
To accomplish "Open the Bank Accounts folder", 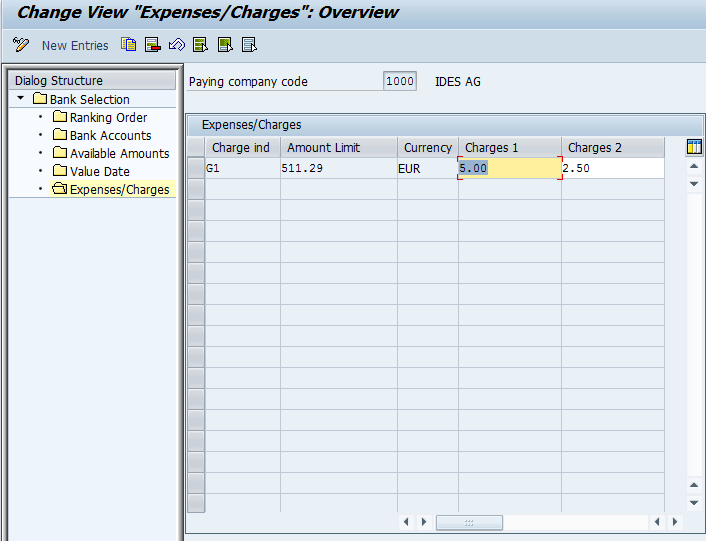I will click(x=110, y=135).
